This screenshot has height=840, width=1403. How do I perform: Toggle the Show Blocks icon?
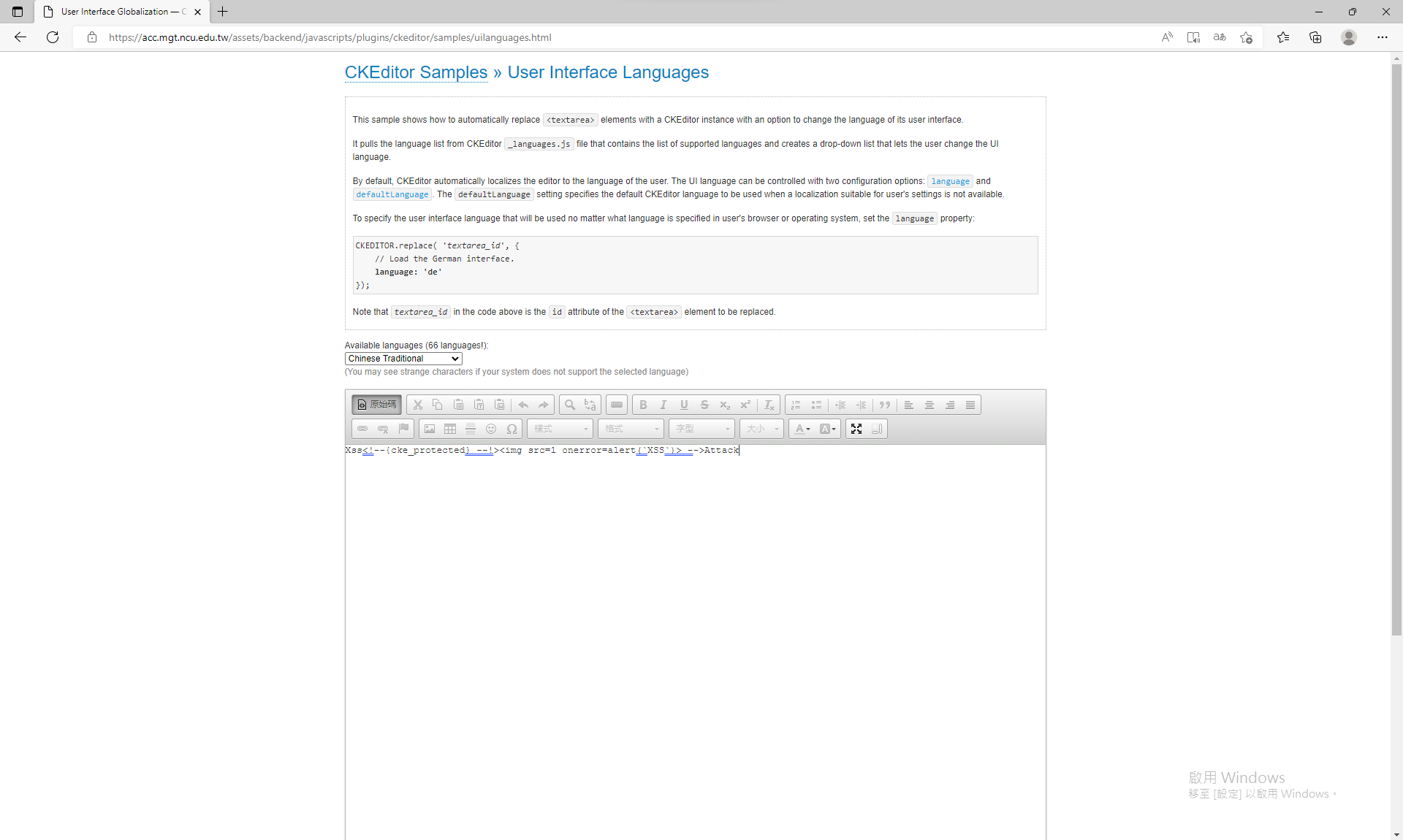(x=877, y=429)
